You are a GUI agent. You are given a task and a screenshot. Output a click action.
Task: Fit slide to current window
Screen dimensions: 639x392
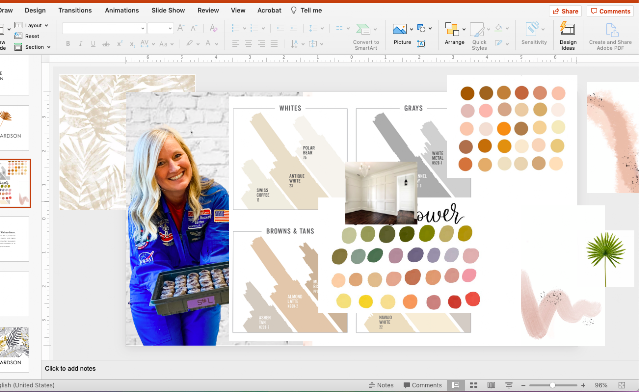[621, 385]
